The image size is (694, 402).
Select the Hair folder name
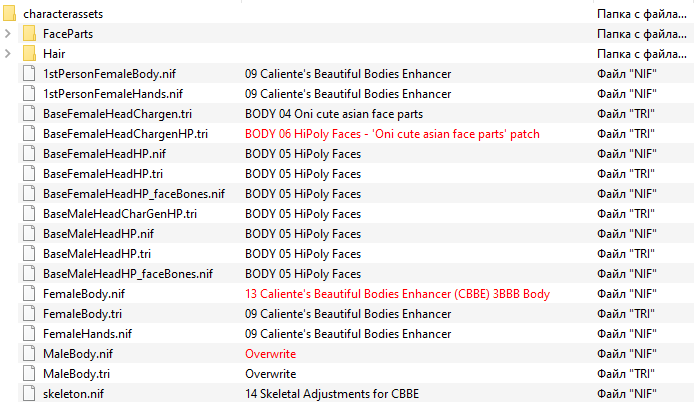click(54, 54)
